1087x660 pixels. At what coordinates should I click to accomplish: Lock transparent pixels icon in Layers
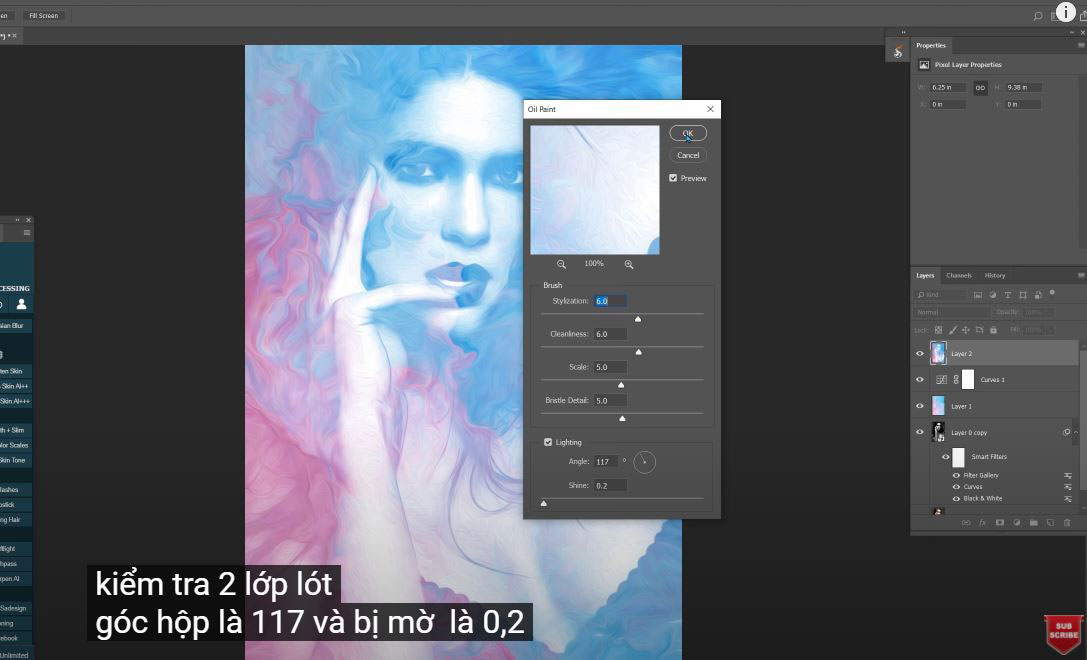[x=938, y=330]
